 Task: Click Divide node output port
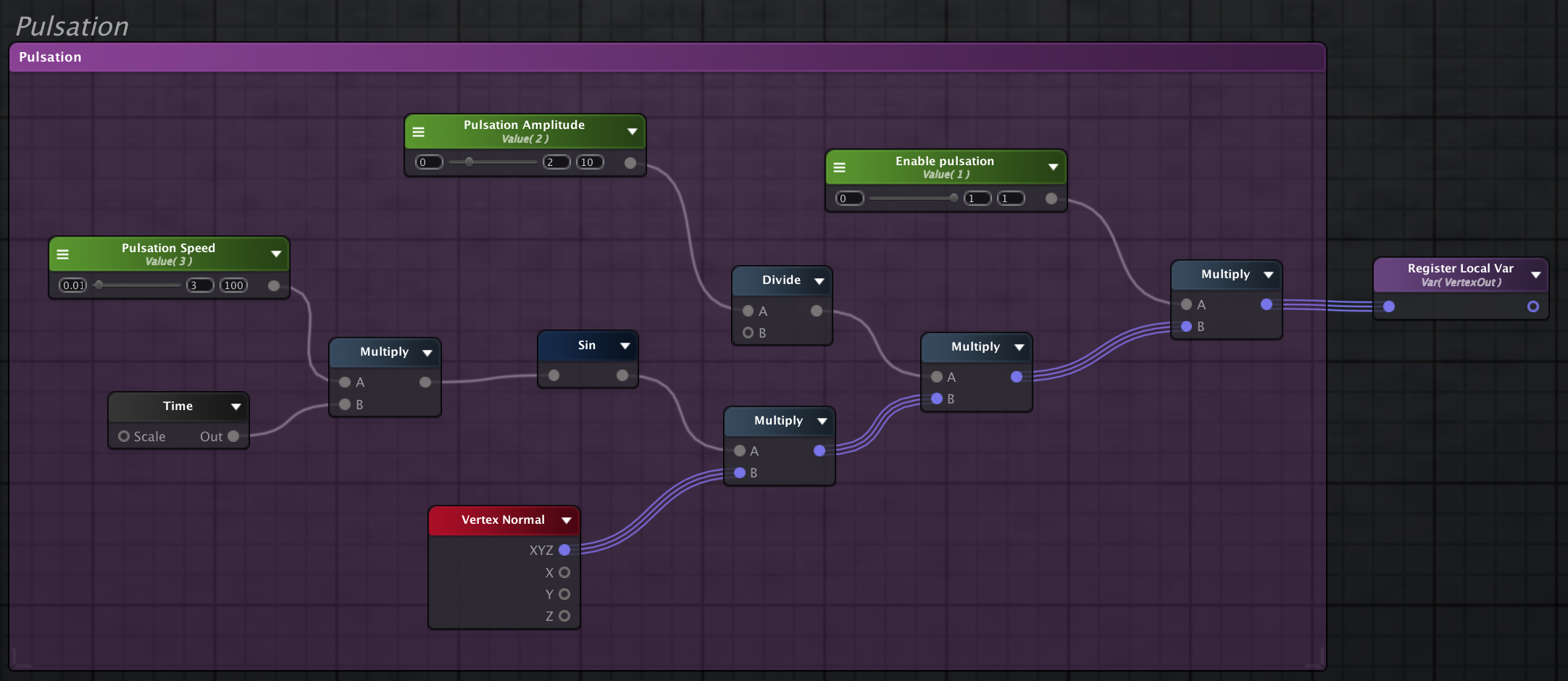tap(817, 311)
